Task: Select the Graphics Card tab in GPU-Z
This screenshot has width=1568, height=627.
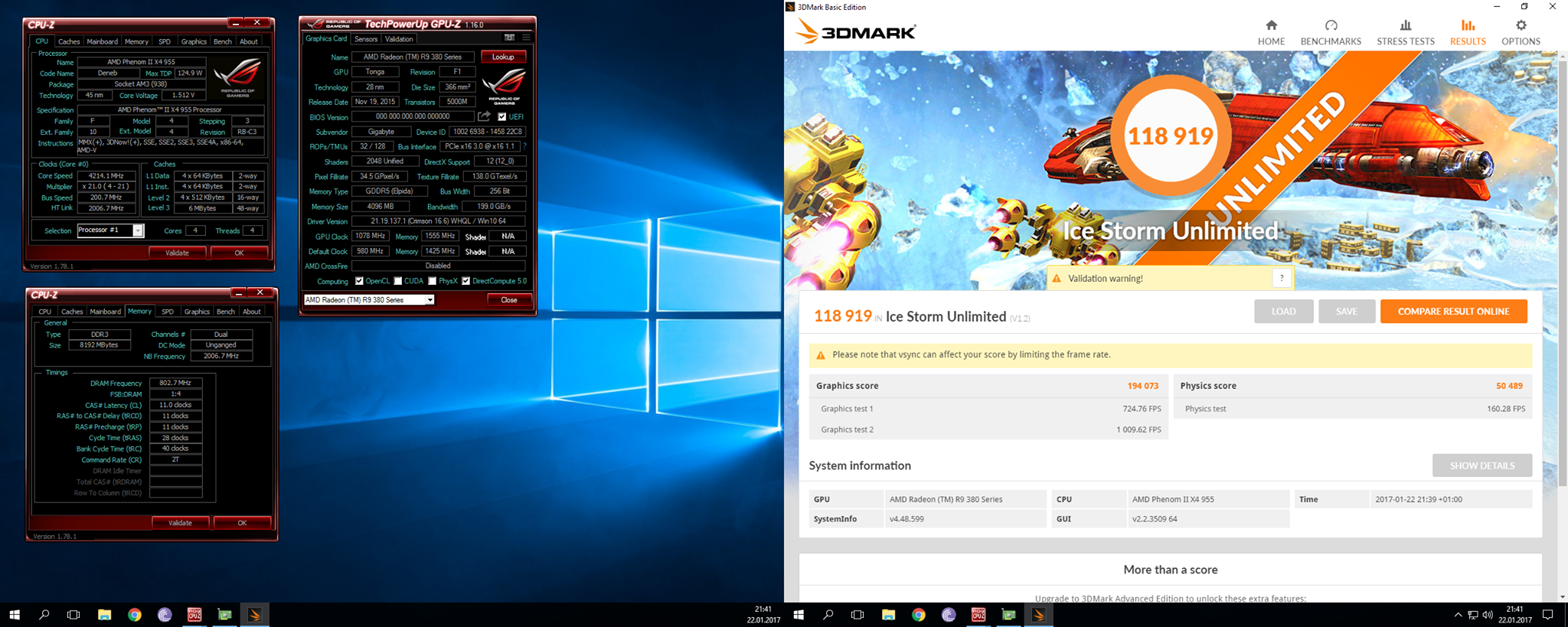Action: tap(326, 38)
